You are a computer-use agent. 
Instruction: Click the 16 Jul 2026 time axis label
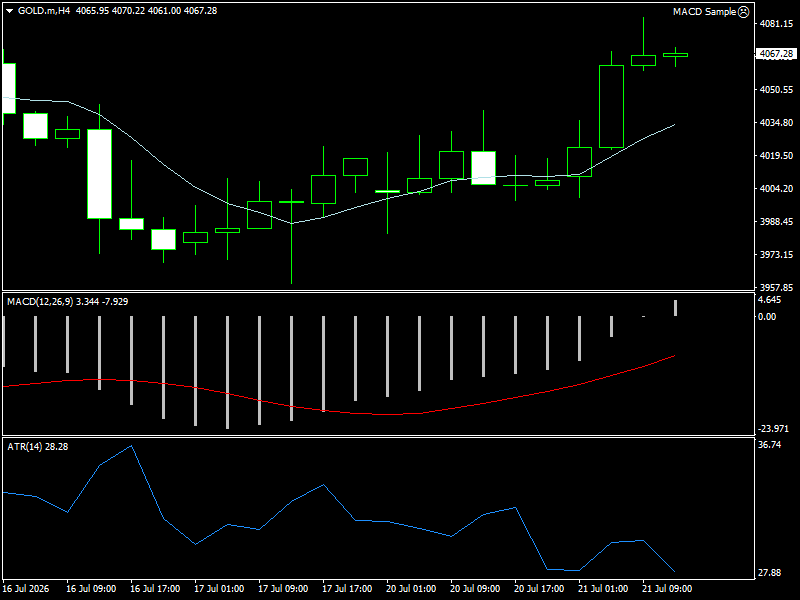[x=26, y=589]
